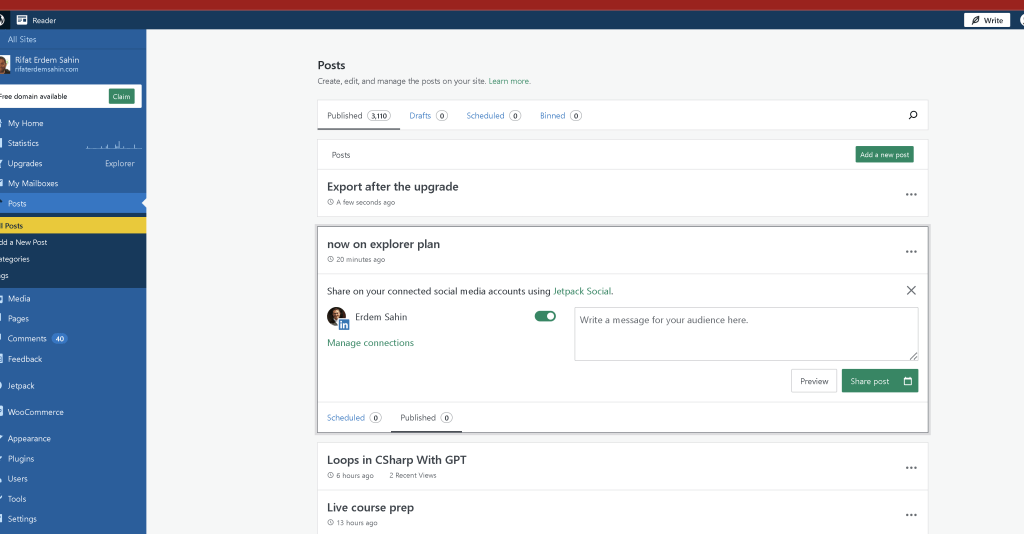The width and height of the screenshot is (1024, 534).
Task: Open Export after the upgrade post
Action: 392,187
